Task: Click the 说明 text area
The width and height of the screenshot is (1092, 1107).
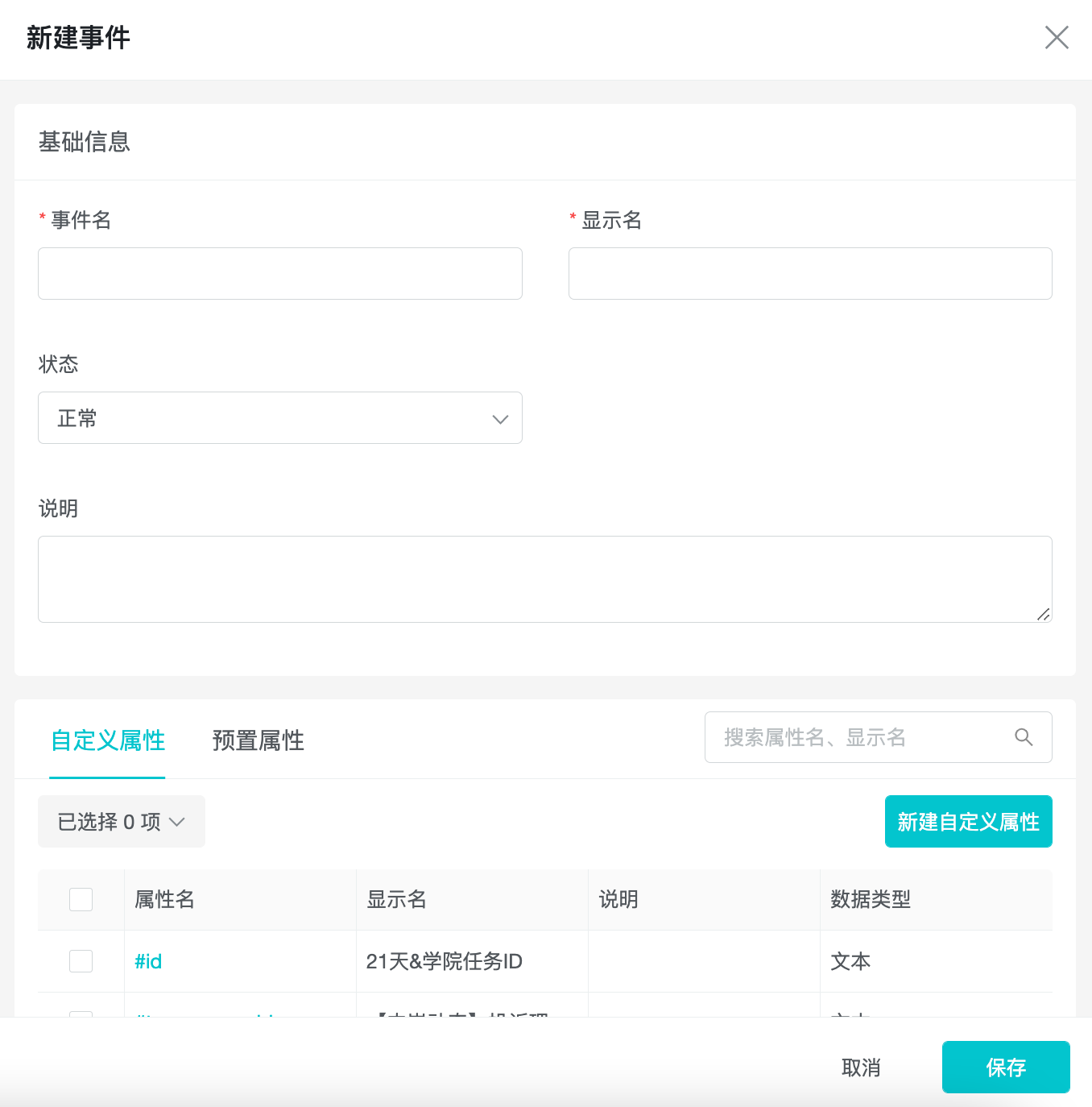Action: (x=544, y=578)
